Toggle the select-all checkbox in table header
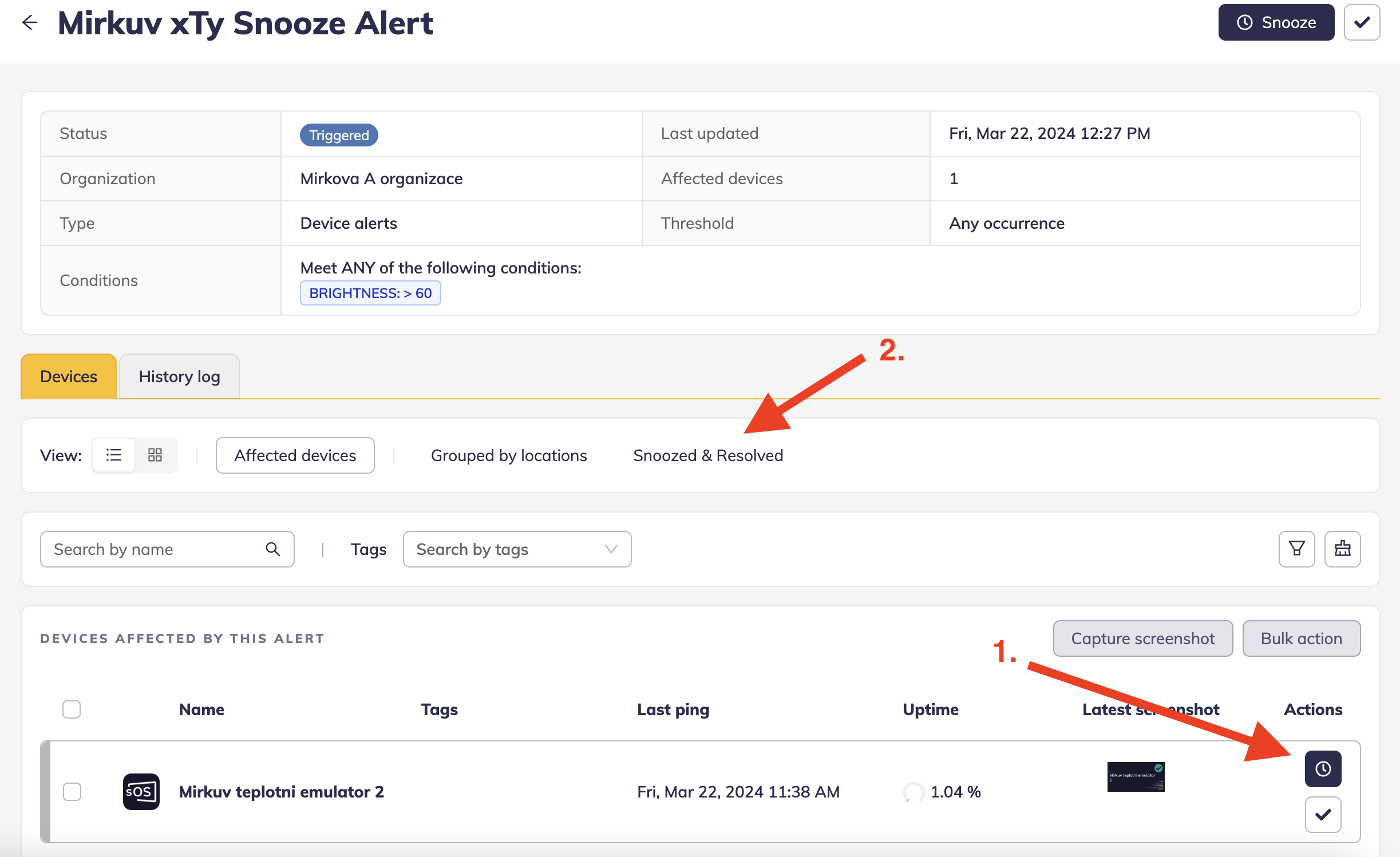 [x=72, y=709]
